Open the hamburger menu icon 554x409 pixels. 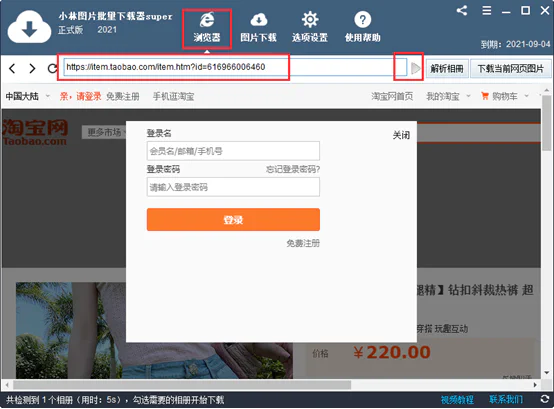pos(487,11)
